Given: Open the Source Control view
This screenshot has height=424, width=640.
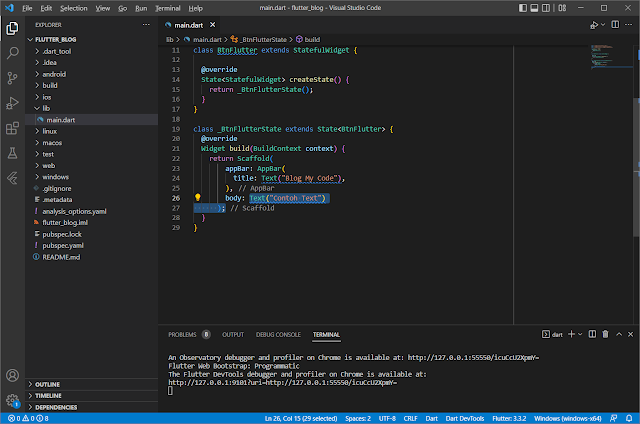Looking at the screenshot, I should (13, 76).
